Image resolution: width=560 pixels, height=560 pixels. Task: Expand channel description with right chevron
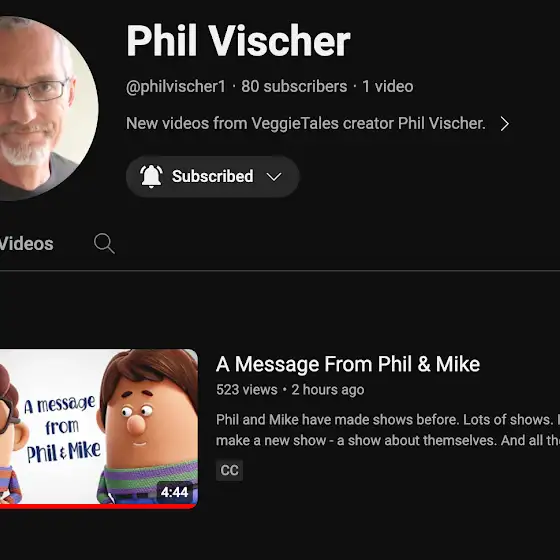[x=504, y=124]
